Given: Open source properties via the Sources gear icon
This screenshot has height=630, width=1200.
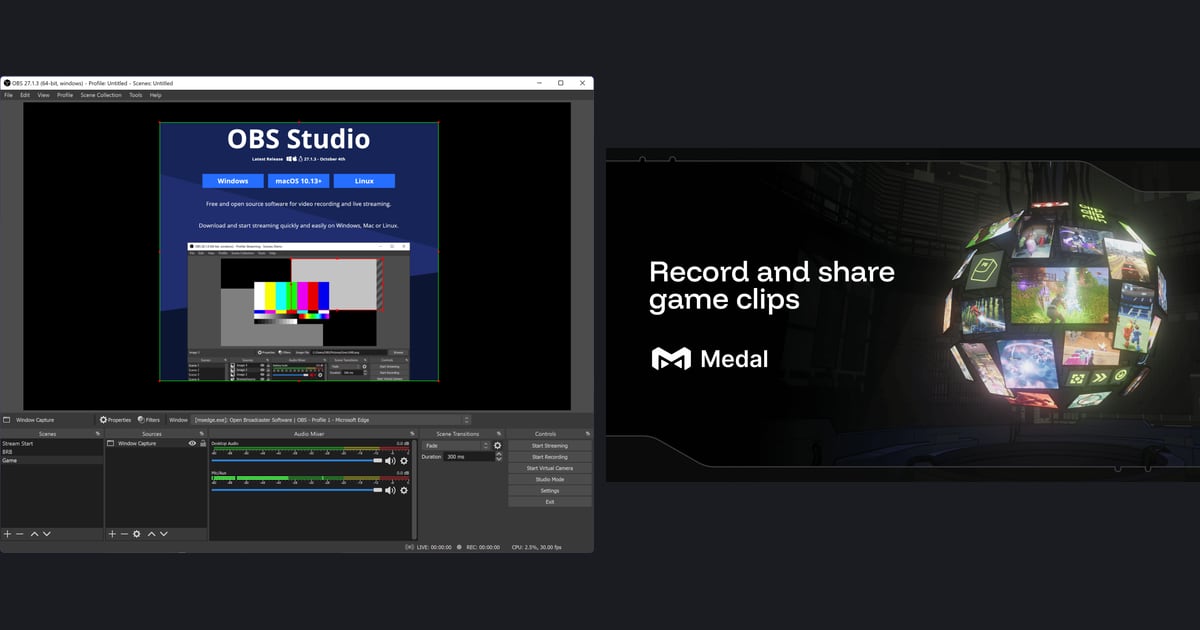Looking at the screenshot, I should click(137, 534).
